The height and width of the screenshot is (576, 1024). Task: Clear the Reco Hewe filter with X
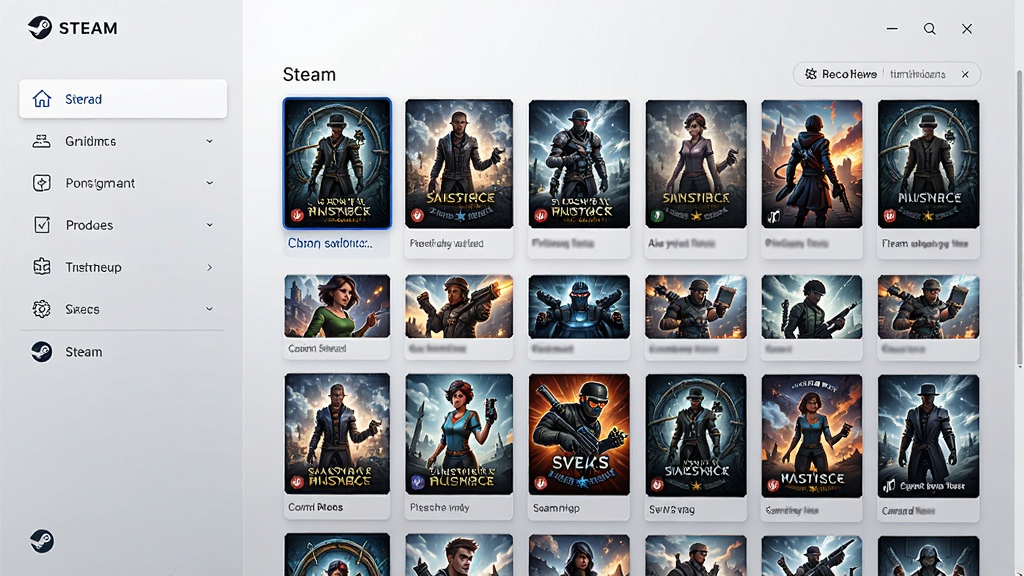pos(965,74)
